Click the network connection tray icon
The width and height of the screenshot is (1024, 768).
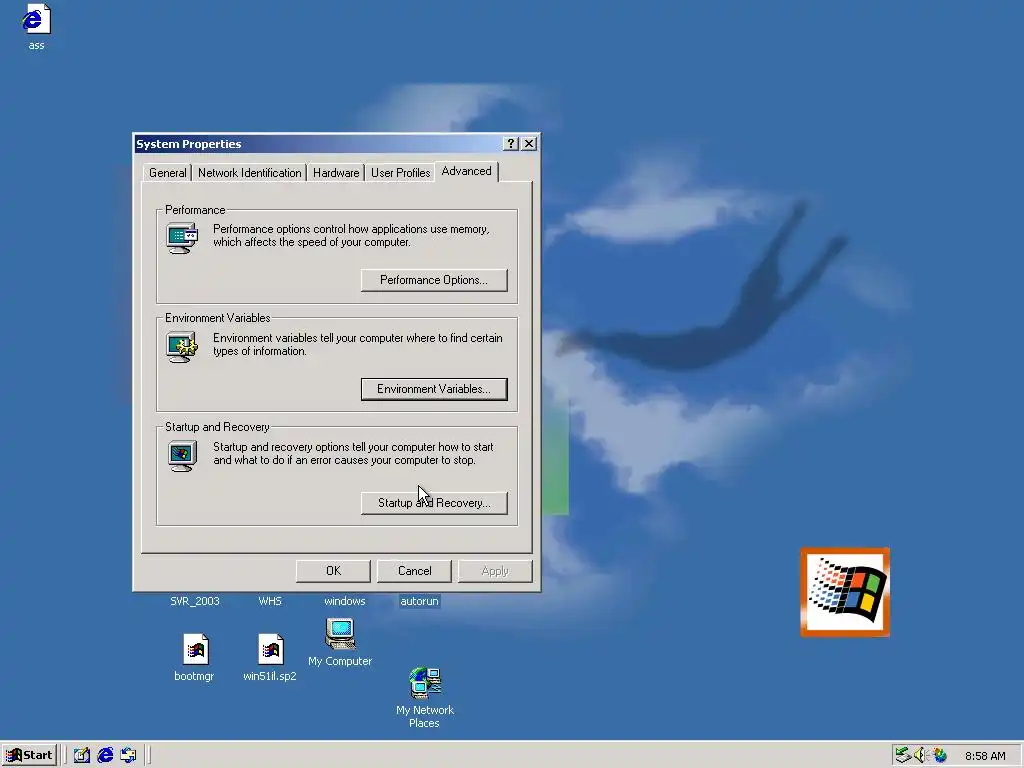[x=903, y=755]
